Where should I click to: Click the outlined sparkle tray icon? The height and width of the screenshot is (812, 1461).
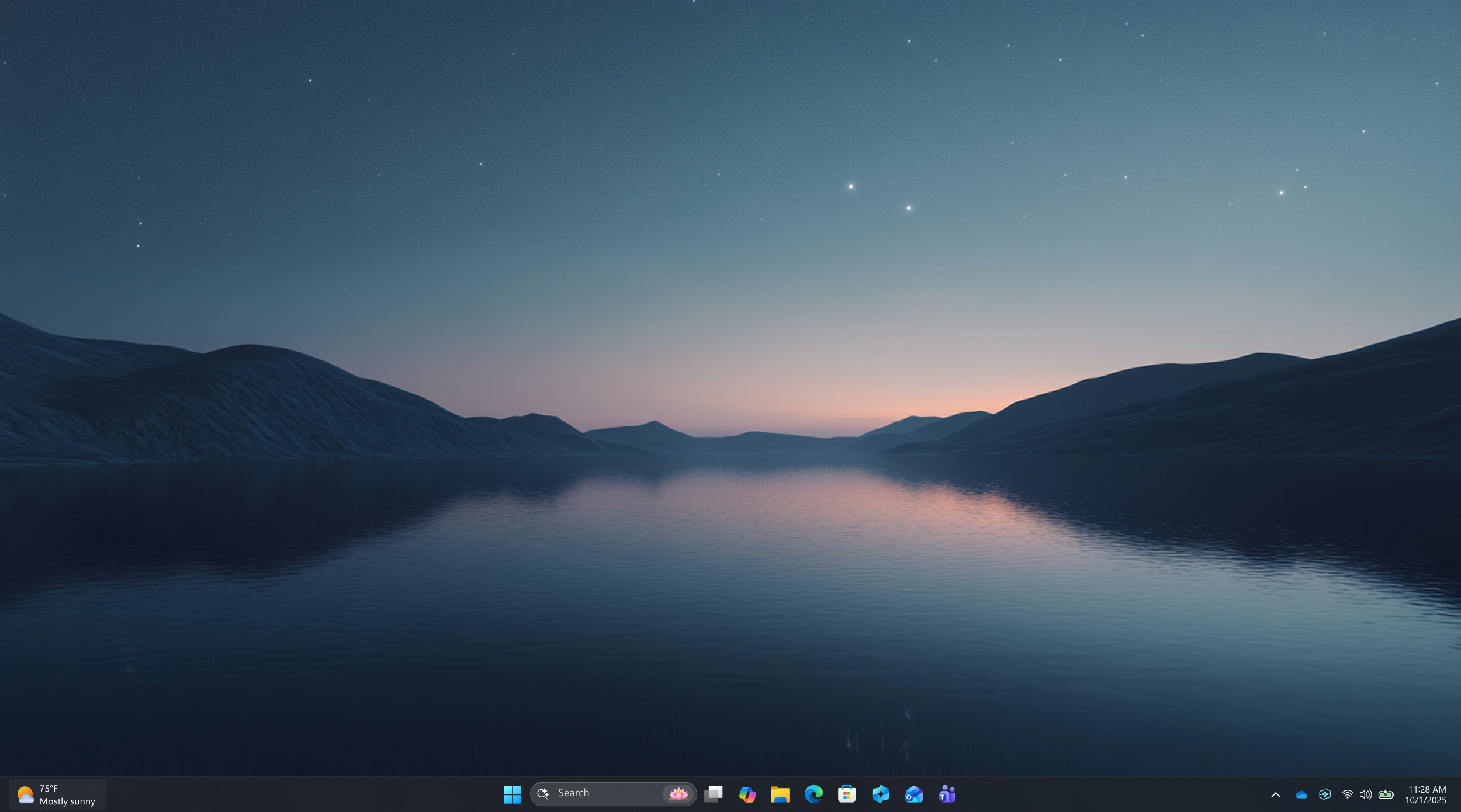1325,794
